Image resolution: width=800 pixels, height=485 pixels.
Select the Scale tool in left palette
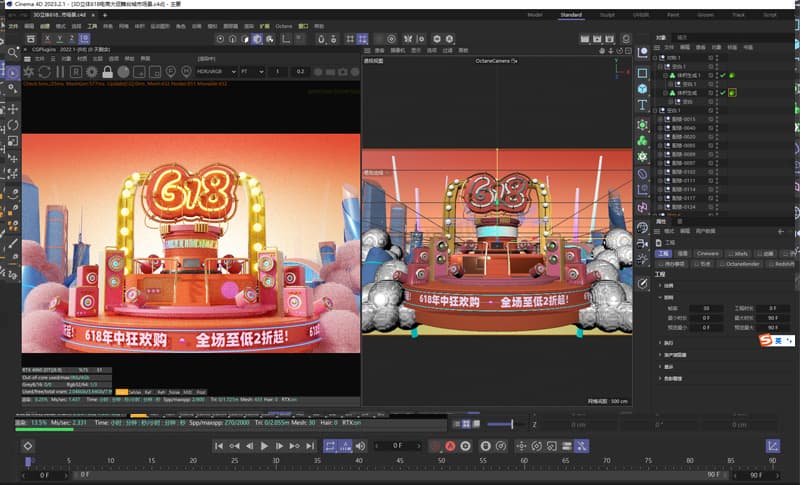click(13, 141)
